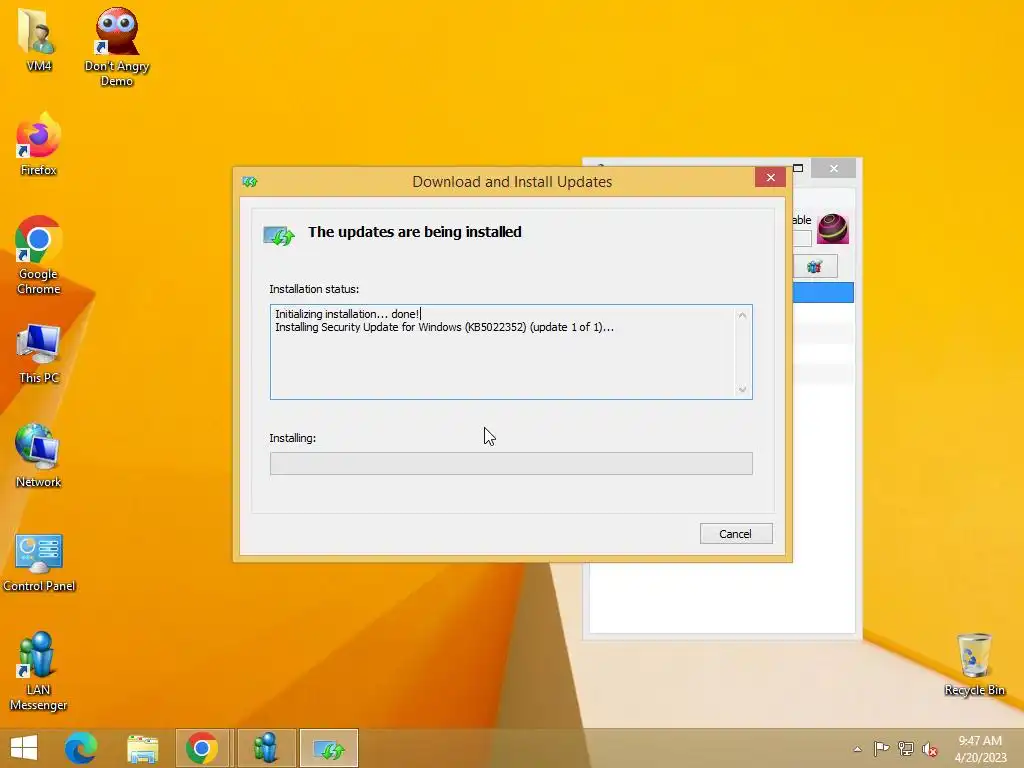
Task: Click the installation status text box
Action: pos(511,352)
